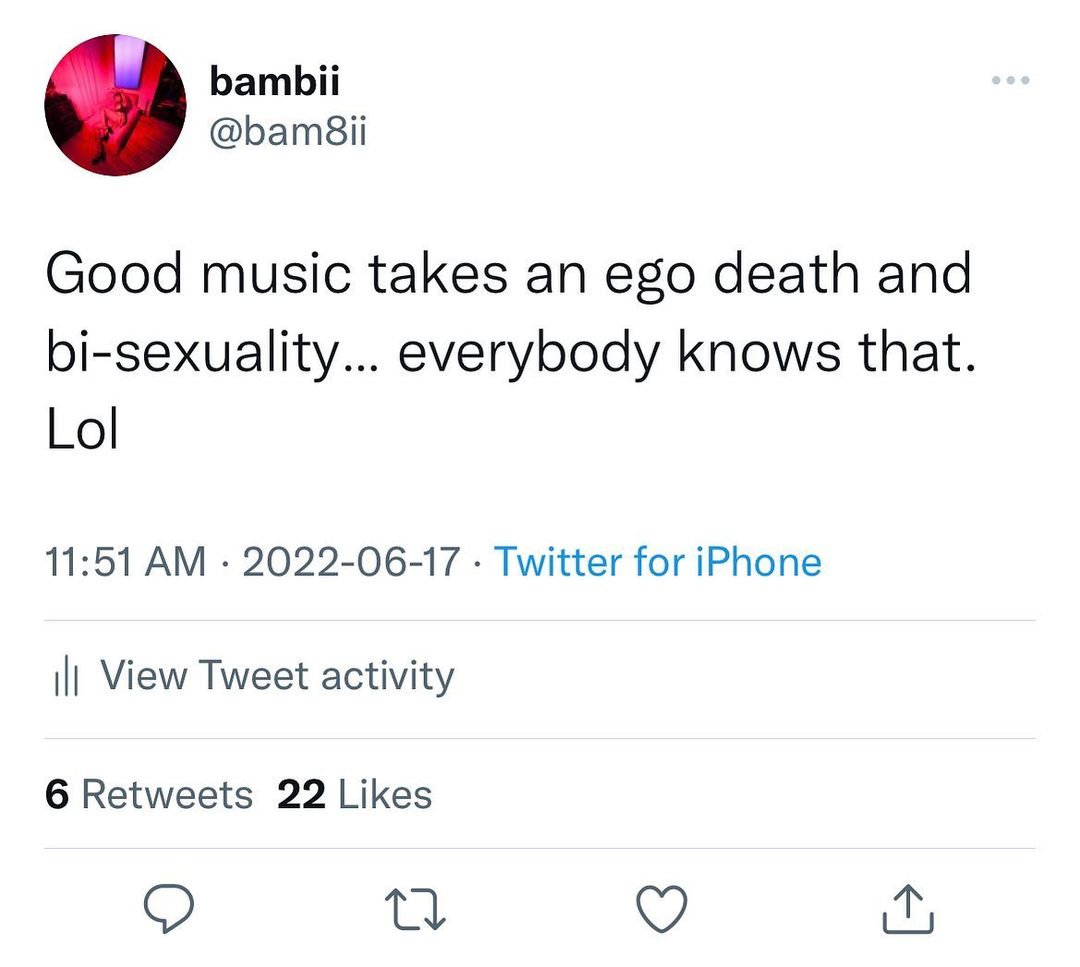Click the phrase 'everybody knows that.'
The image size is (1080, 967).
tap(686, 354)
